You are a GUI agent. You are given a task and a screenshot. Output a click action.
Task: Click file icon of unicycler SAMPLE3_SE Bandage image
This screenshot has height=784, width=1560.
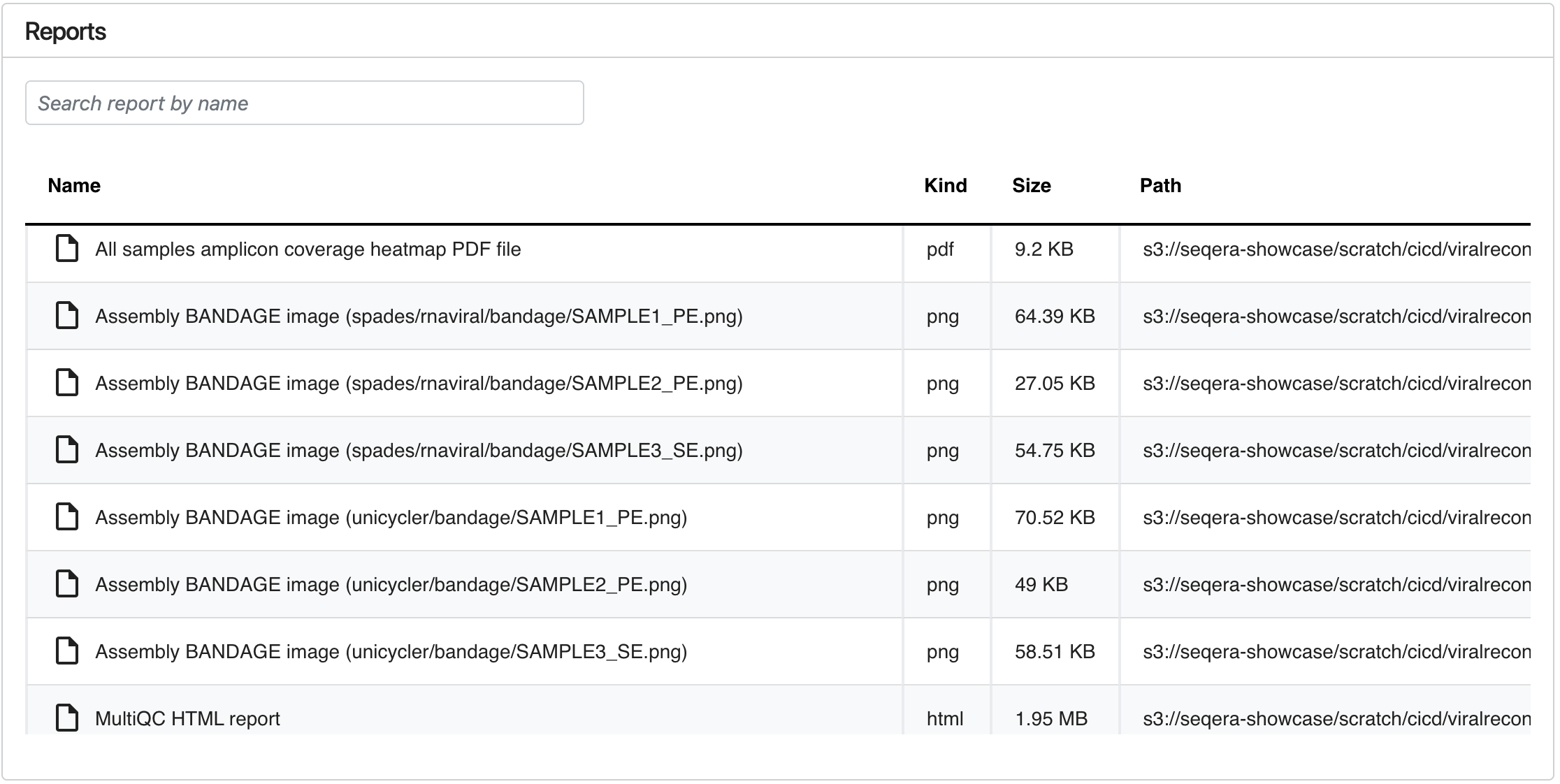66,651
